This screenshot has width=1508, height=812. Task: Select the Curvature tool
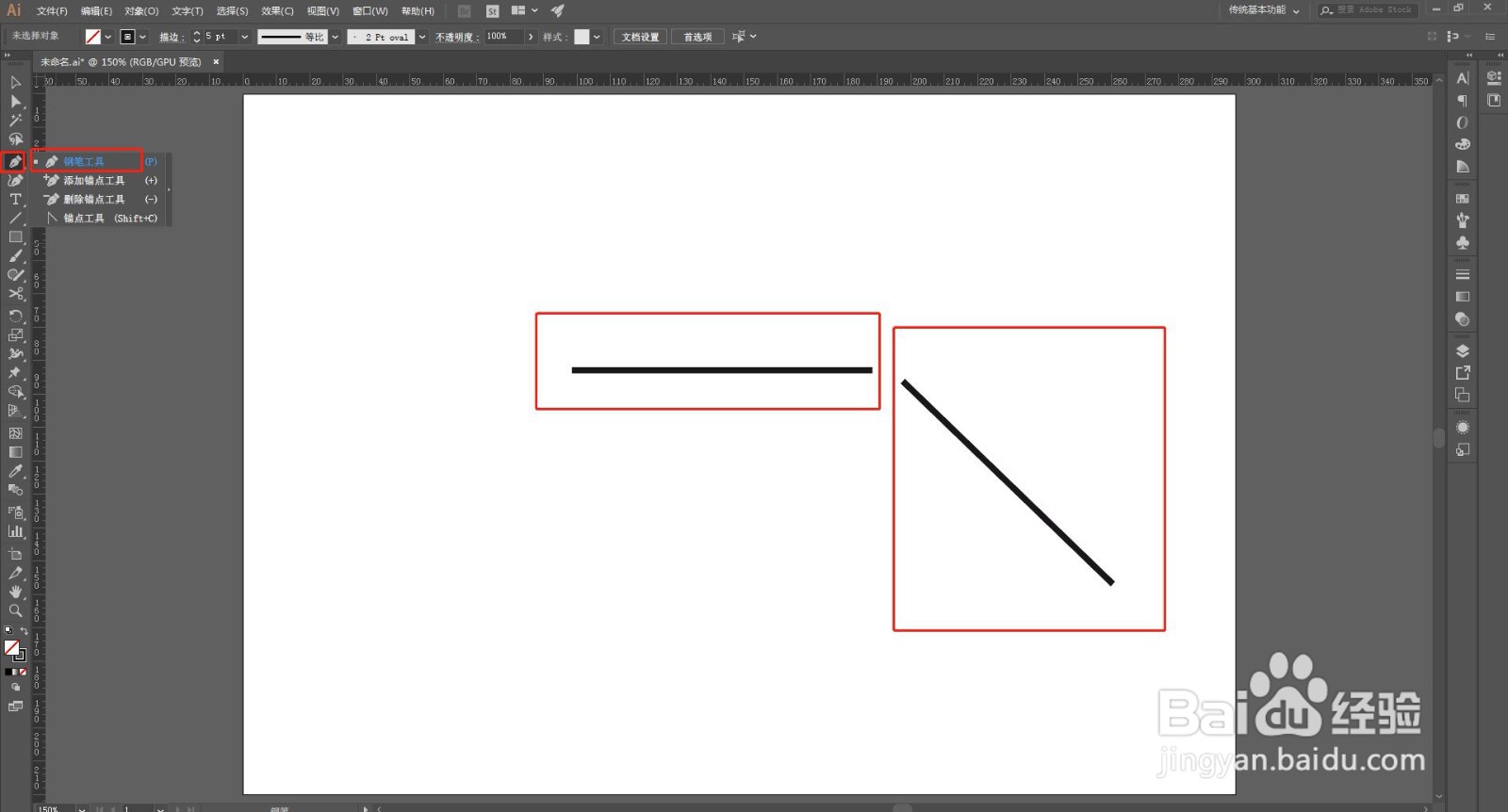click(15, 180)
